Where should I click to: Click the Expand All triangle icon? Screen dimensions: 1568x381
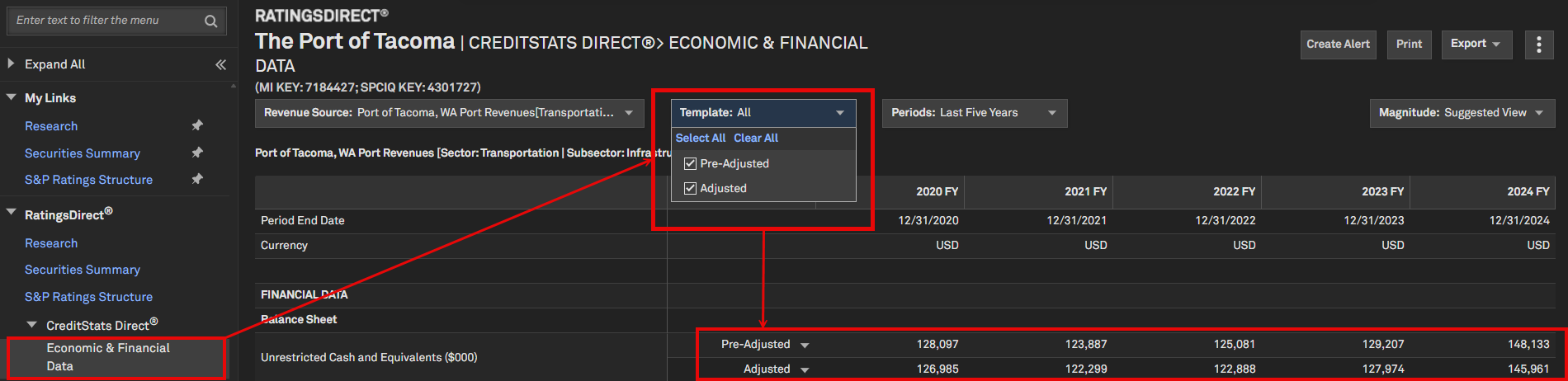click(x=11, y=63)
